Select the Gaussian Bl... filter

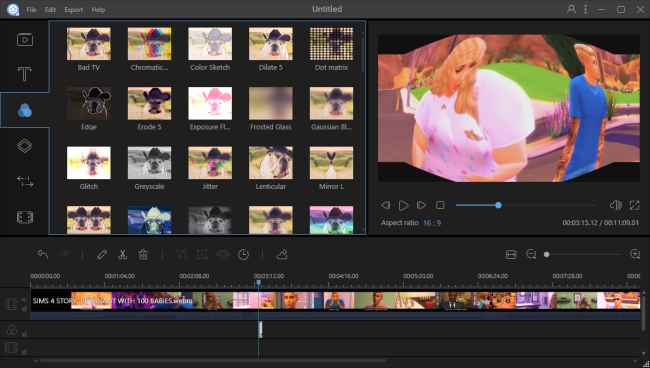click(x=331, y=109)
